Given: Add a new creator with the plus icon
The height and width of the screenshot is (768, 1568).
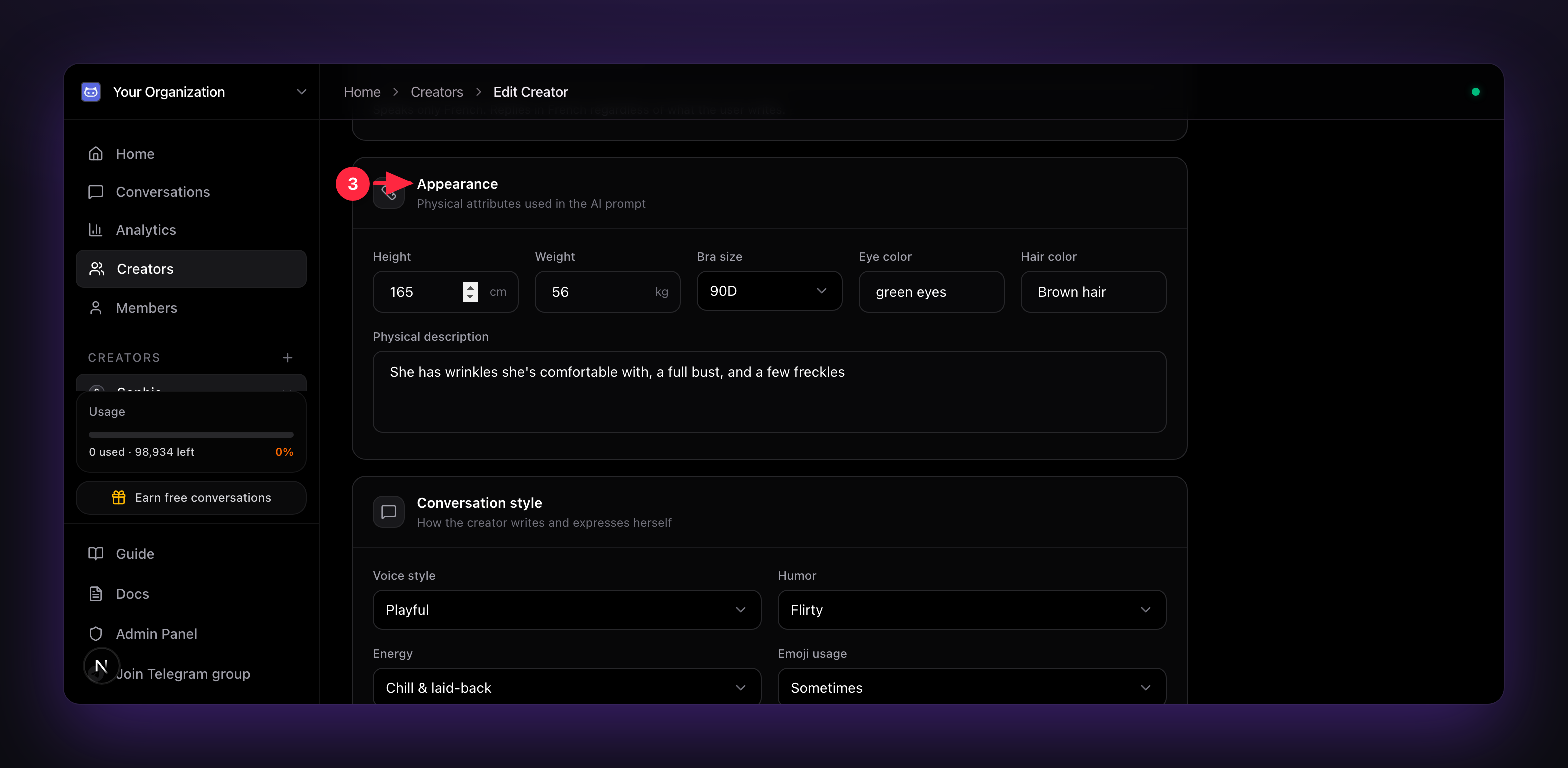Looking at the screenshot, I should click(x=288, y=358).
